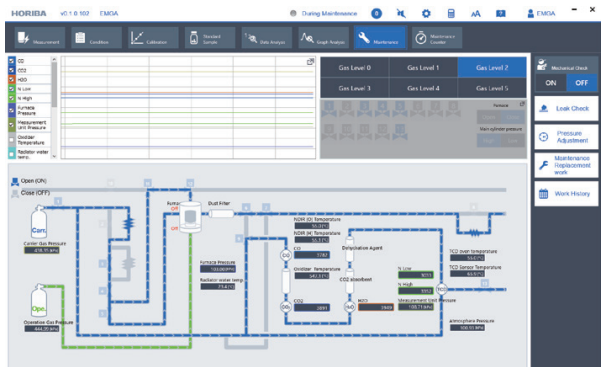Enable the Oxidizer Temperature checkbox

pos(12,140)
